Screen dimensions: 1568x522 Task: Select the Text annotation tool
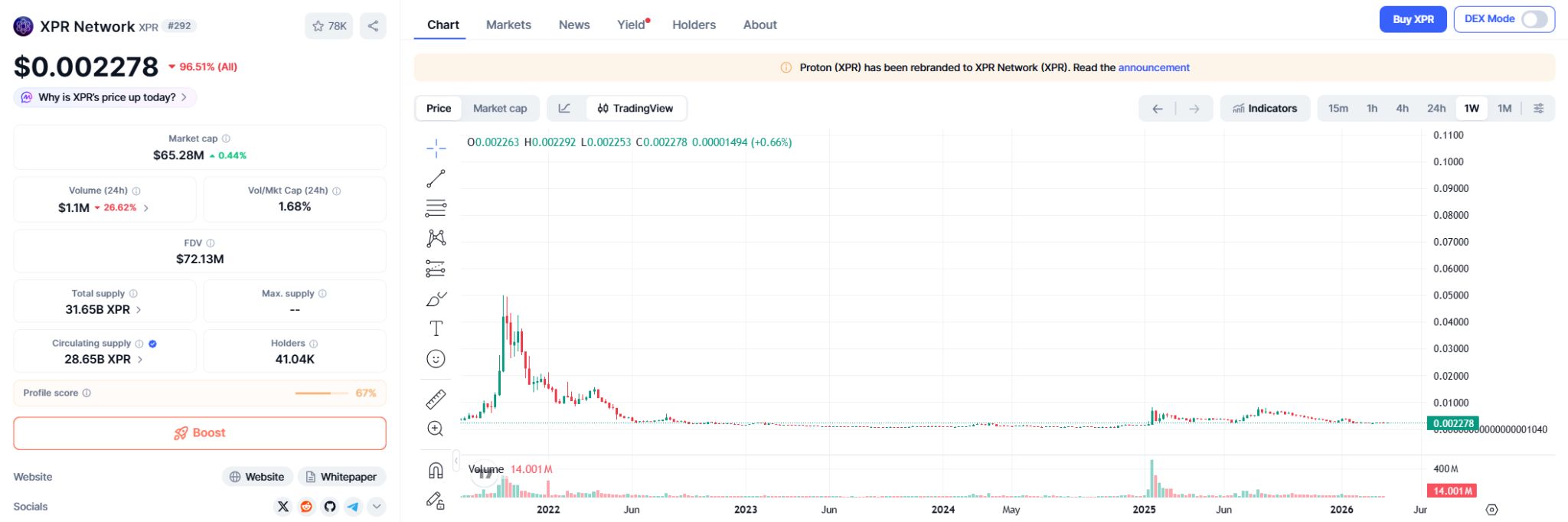436,328
